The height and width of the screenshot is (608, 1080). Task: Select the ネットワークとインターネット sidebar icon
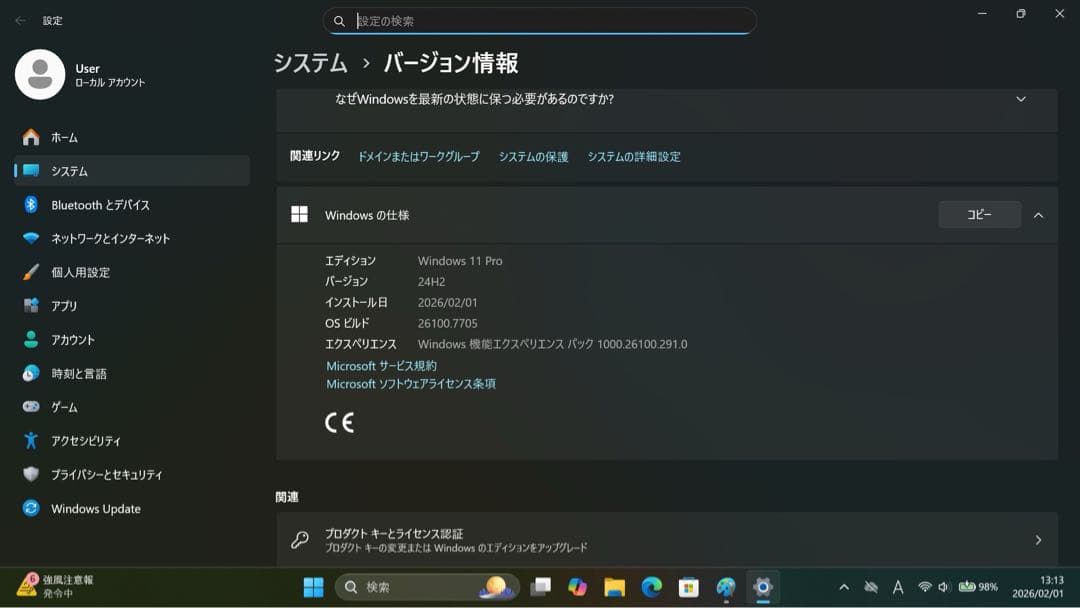(x=29, y=238)
